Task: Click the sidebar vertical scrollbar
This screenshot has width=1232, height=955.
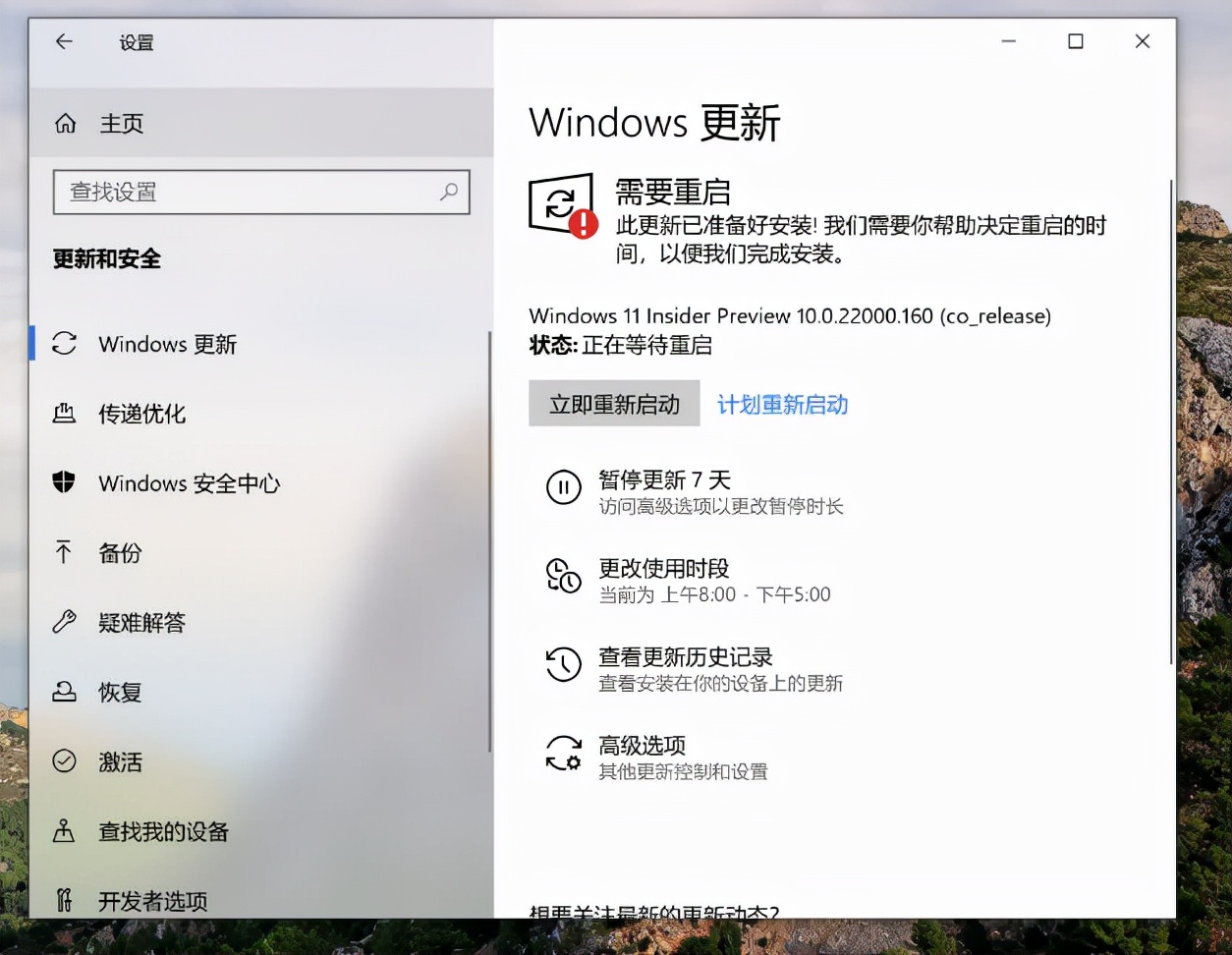Action: [x=489, y=540]
